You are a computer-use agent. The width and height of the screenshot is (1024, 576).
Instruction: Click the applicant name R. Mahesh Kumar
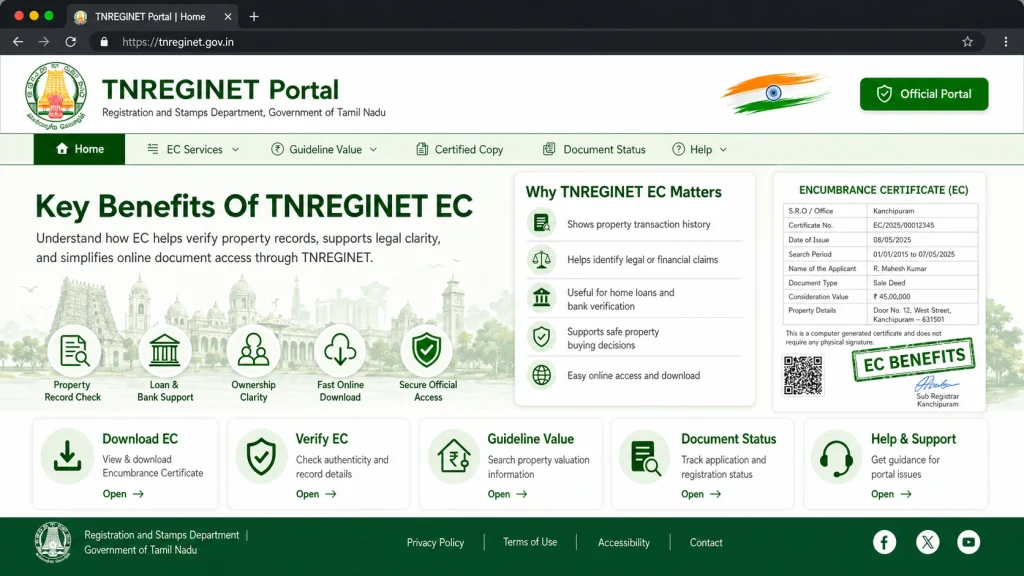[899, 268]
